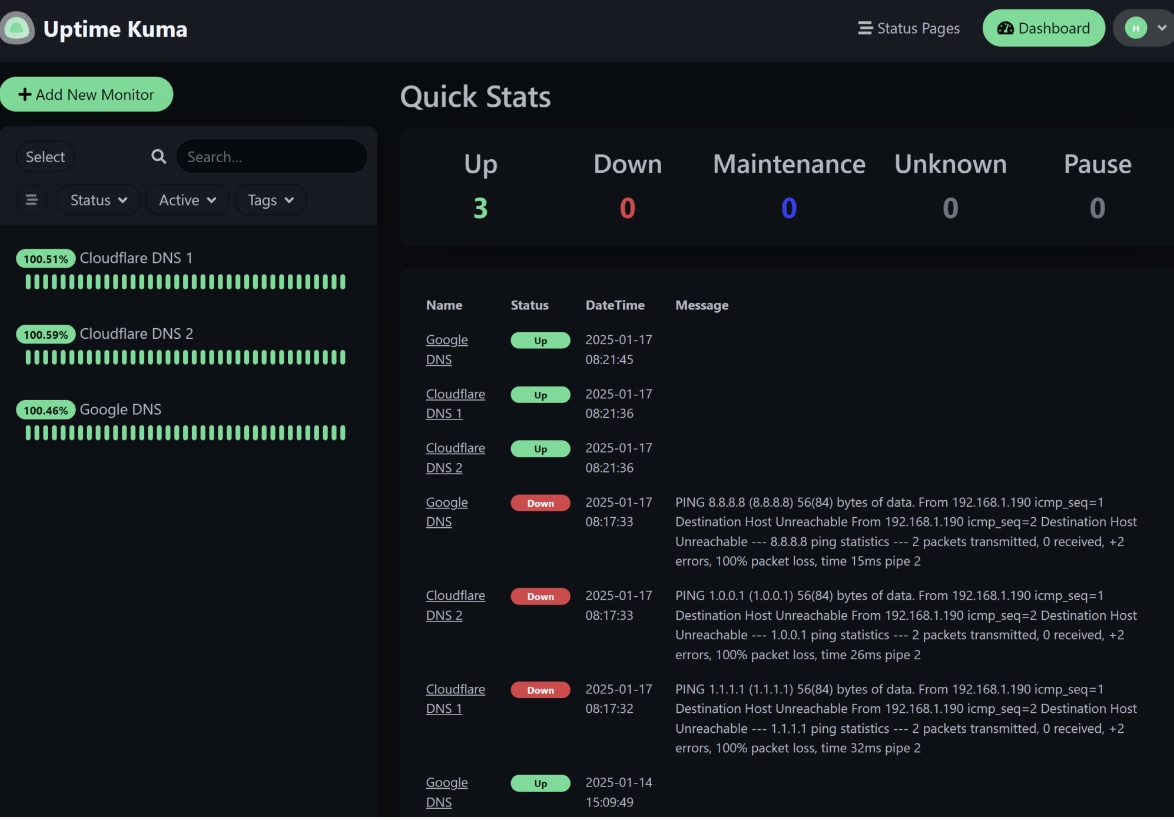
Task: Select Cloudflare DNS 2 monitor in sidebar
Action: pyautogui.click(x=136, y=333)
